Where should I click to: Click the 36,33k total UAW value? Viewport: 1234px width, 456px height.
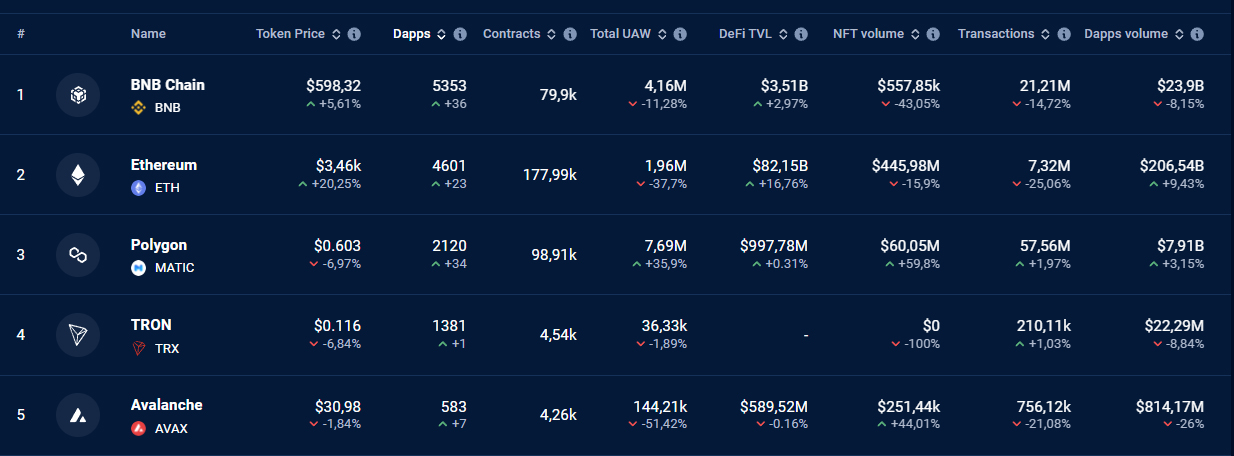664,326
